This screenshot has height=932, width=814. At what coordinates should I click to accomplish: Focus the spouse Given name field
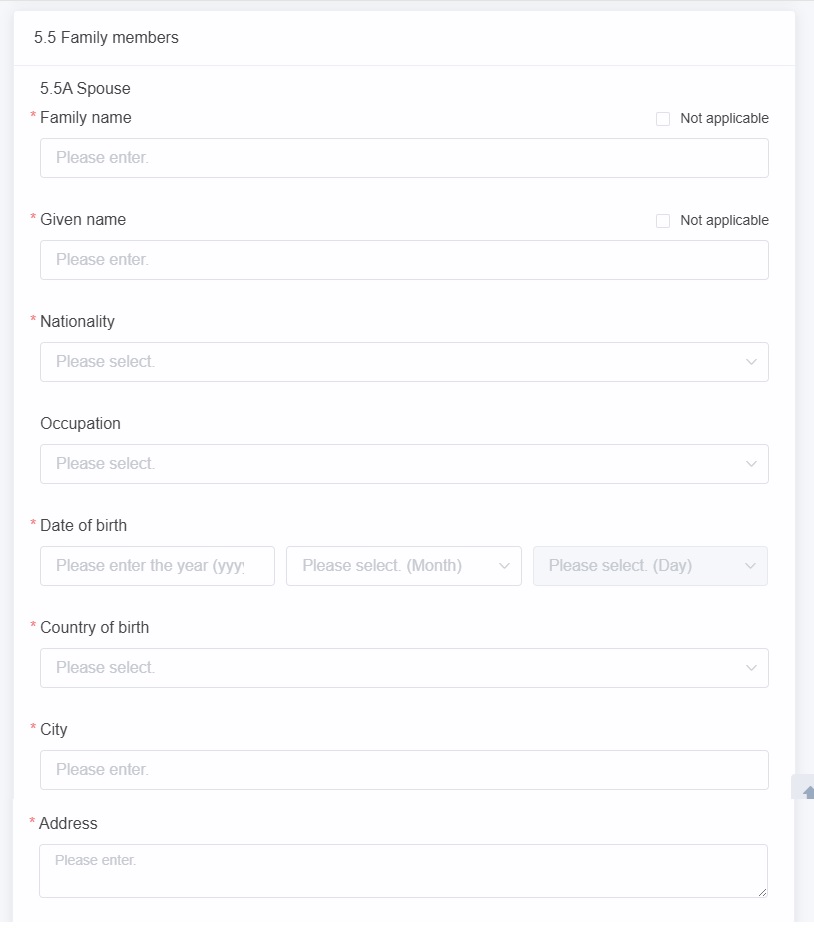404,260
